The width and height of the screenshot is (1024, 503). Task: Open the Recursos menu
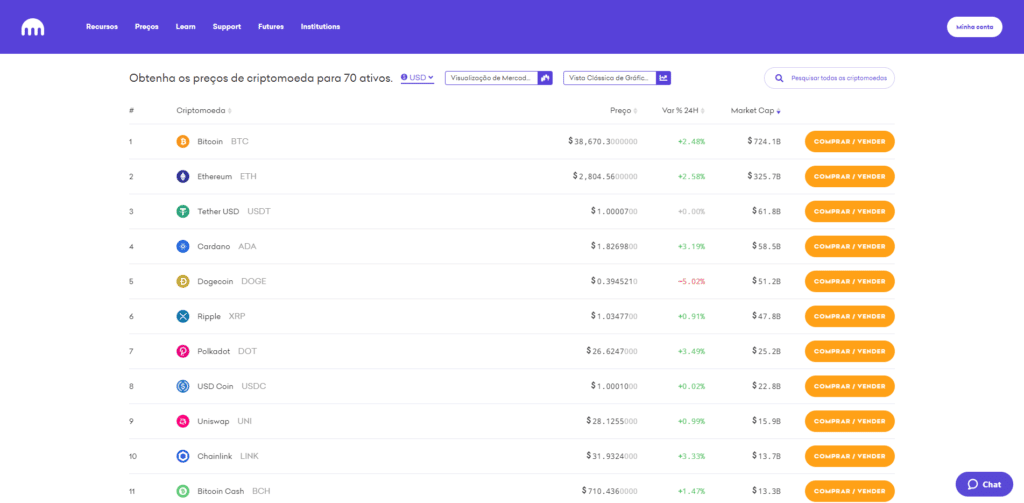coord(102,27)
